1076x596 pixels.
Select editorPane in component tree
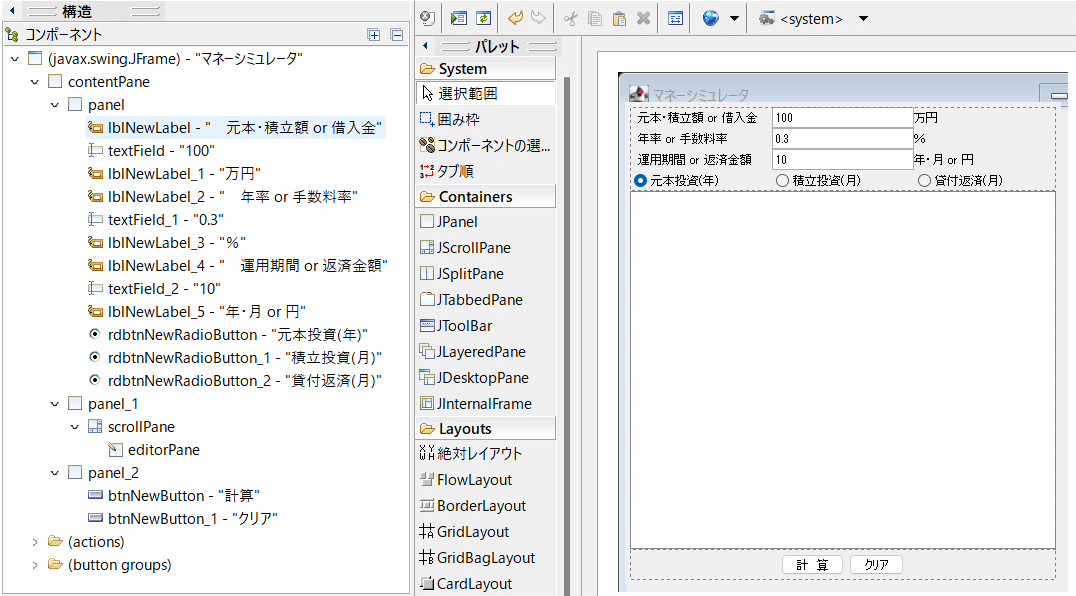coord(154,450)
